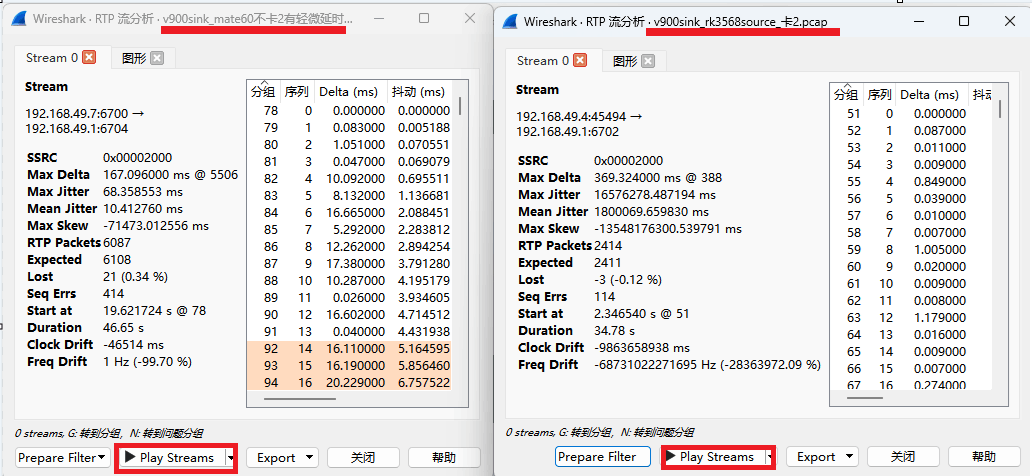Maximize the left RTP analysis window

(x=424, y=18)
